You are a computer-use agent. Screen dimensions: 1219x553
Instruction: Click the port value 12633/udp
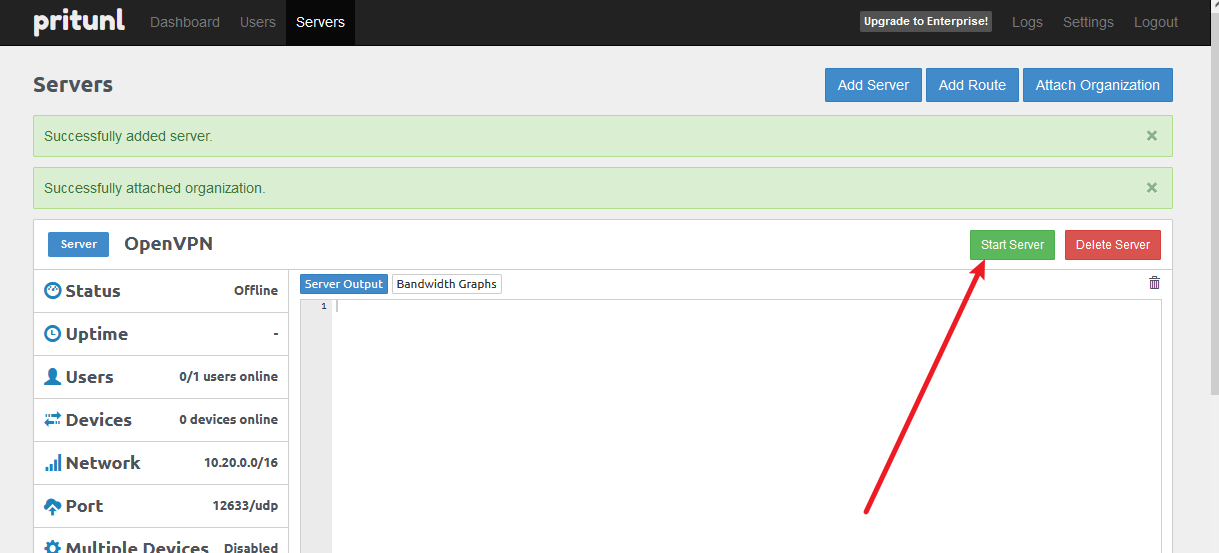245,506
